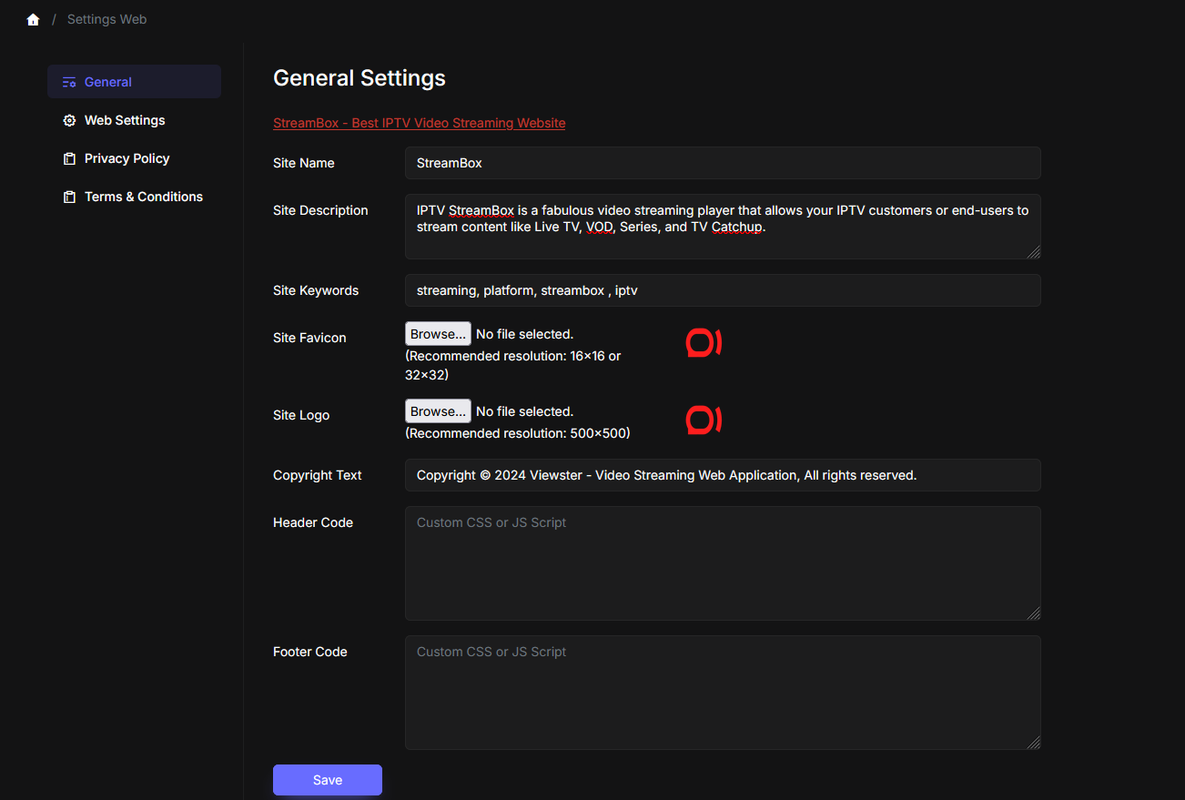Screen dimensions: 1185x800
Task: Browse for a Site Logo file
Action: [x=438, y=411]
